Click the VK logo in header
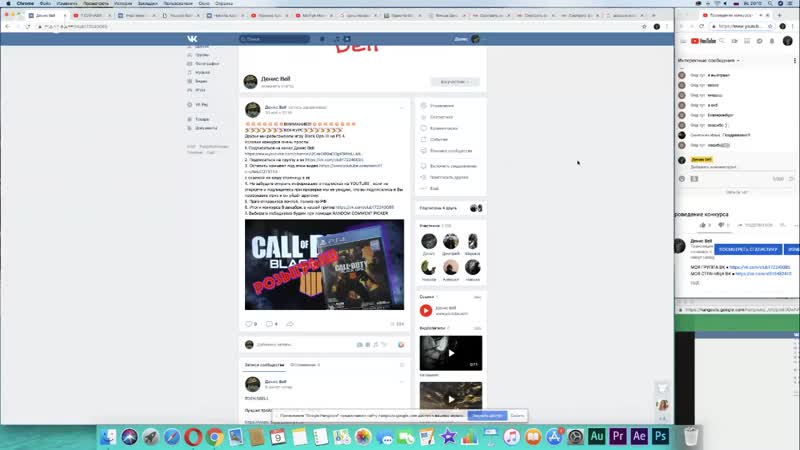800x450 pixels. point(192,39)
